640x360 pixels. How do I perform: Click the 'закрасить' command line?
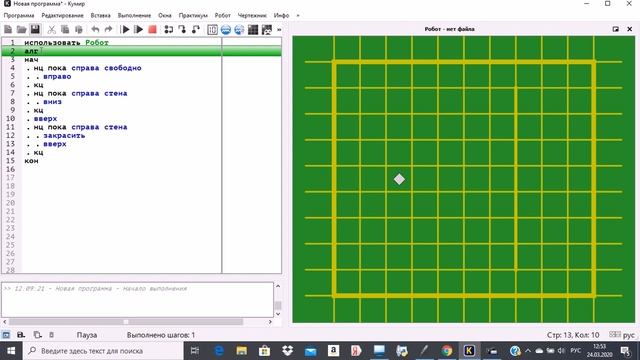click(x=64, y=136)
